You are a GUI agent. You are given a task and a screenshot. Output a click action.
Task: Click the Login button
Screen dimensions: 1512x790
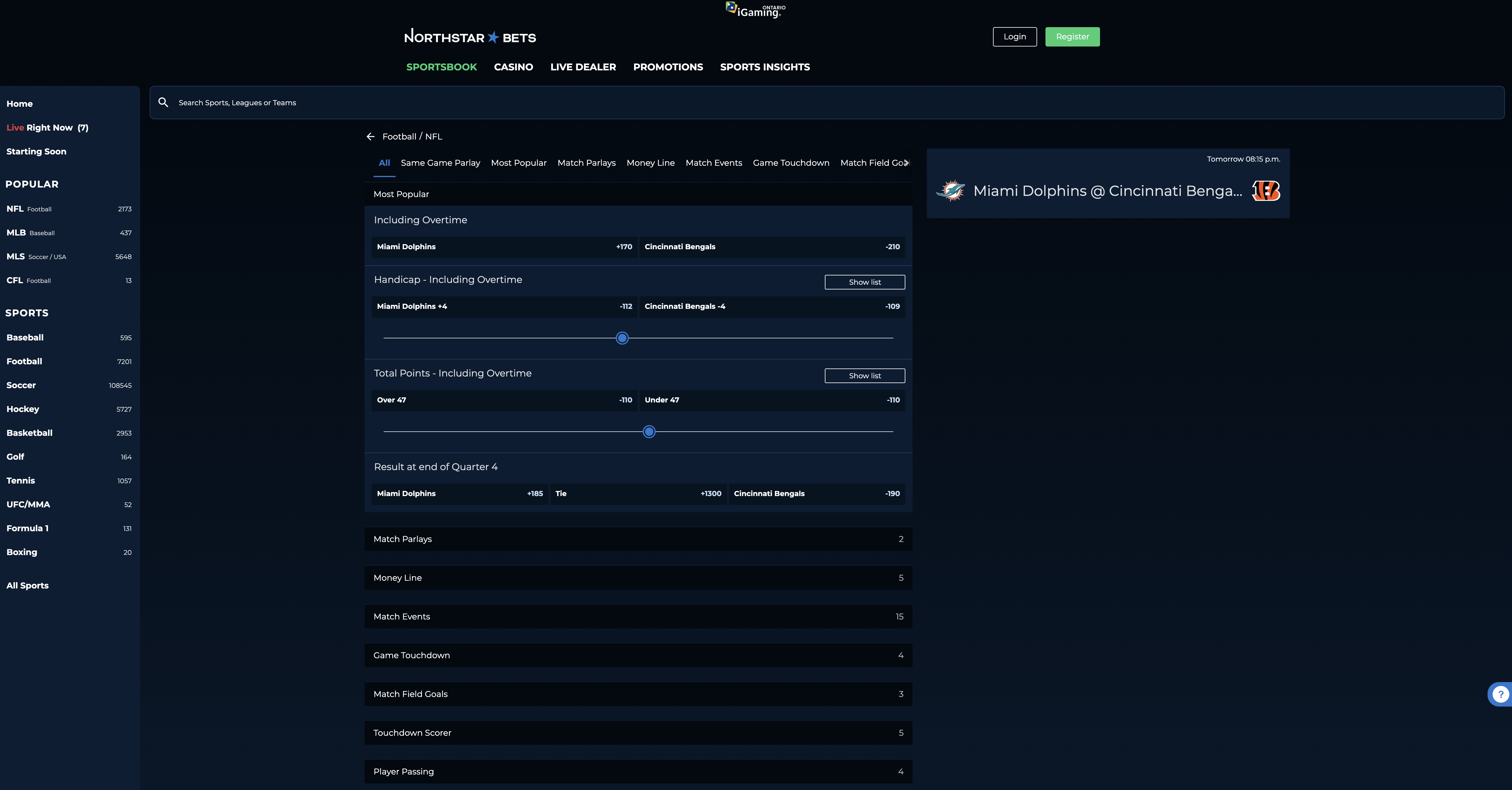(x=1015, y=37)
